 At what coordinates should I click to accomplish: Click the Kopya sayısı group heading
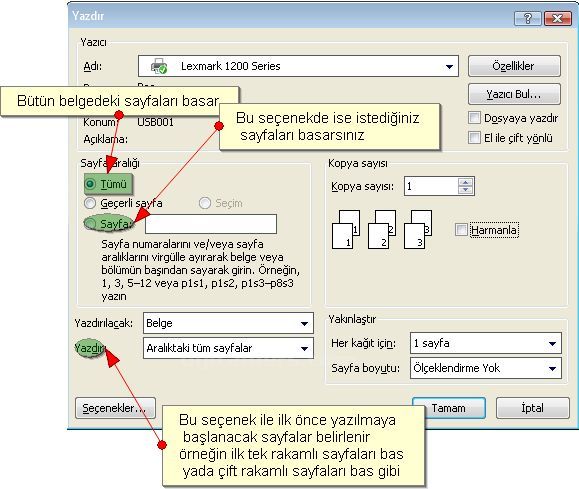click(358, 163)
